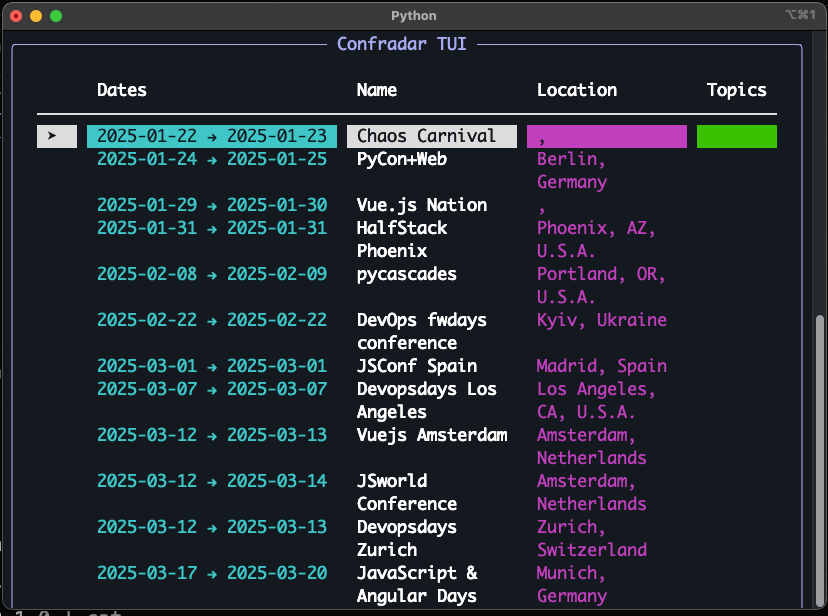Viewport: 828px width, 616px height.
Task: Click the green window zoom button
Action: pos(56,16)
